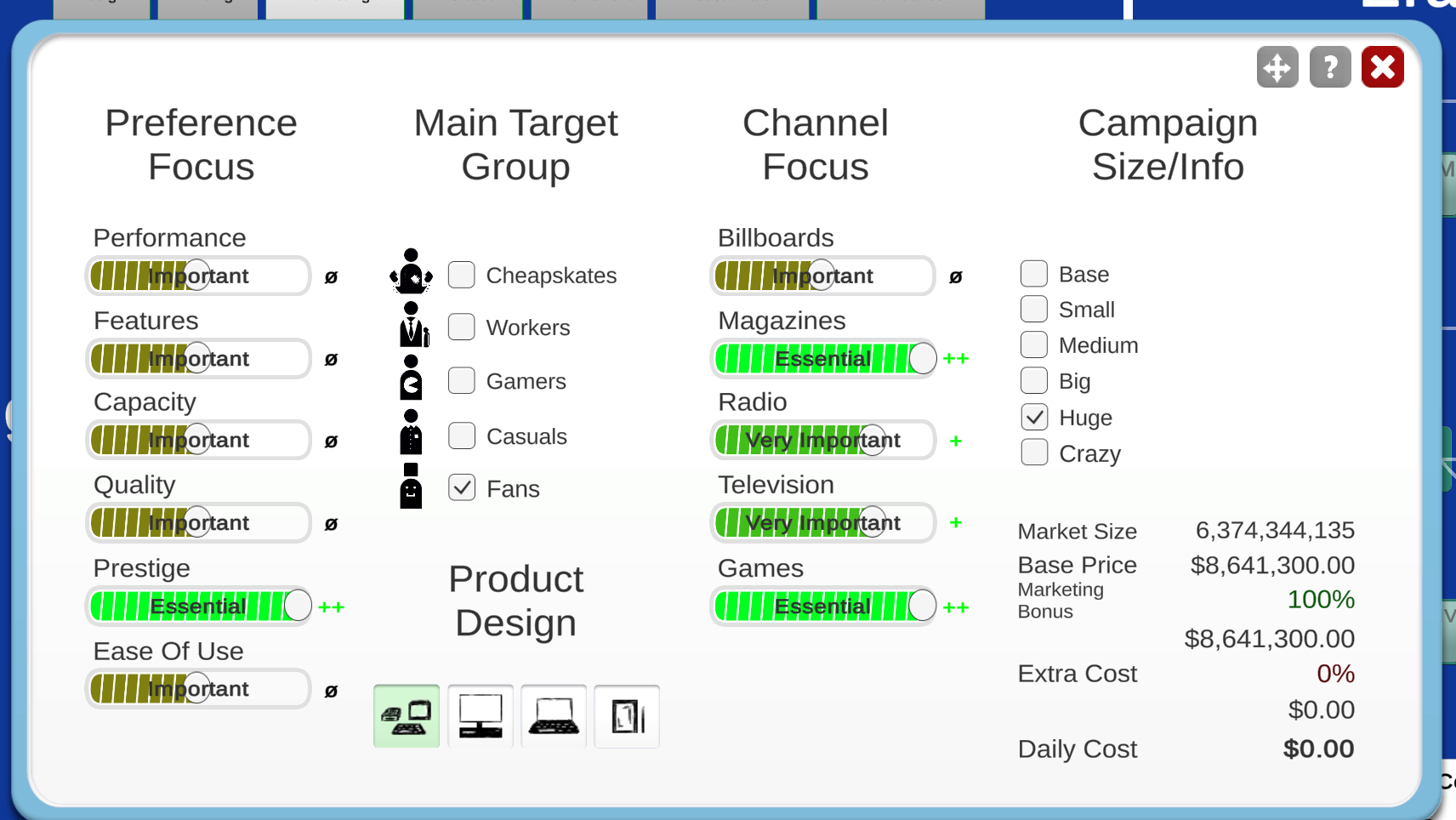This screenshot has height=820, width=1456.
Task: Click the Quality preference slider handle
Action: click(x=197, y=522)
